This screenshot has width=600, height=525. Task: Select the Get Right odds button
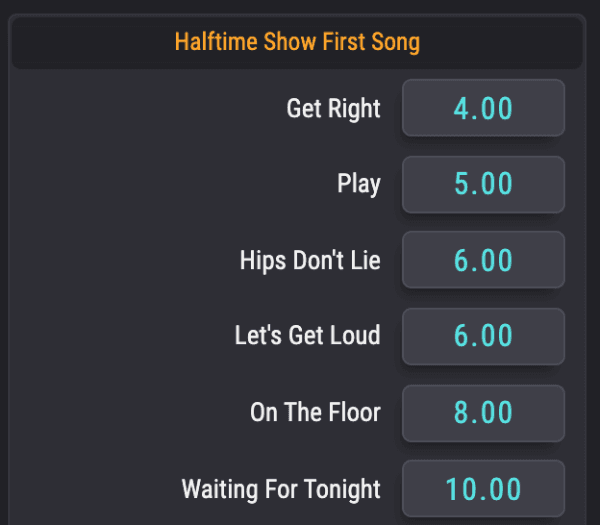(x=483, y=108)
